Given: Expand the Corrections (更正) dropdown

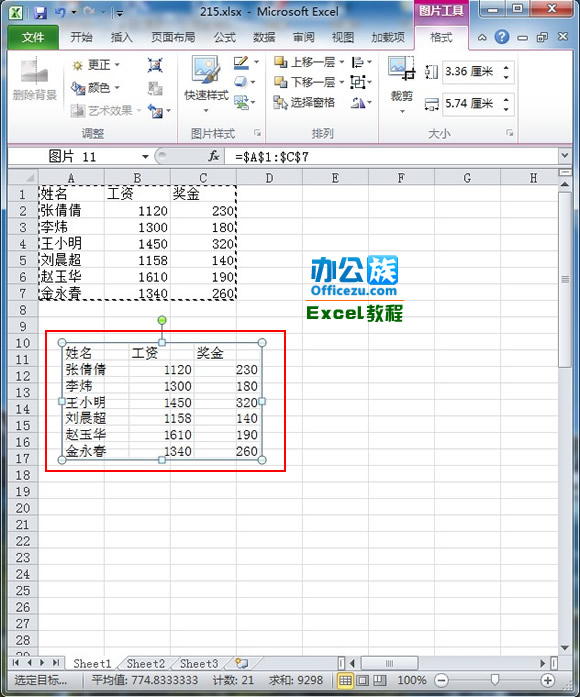Looking at the screenshot, I should point(117,65).
